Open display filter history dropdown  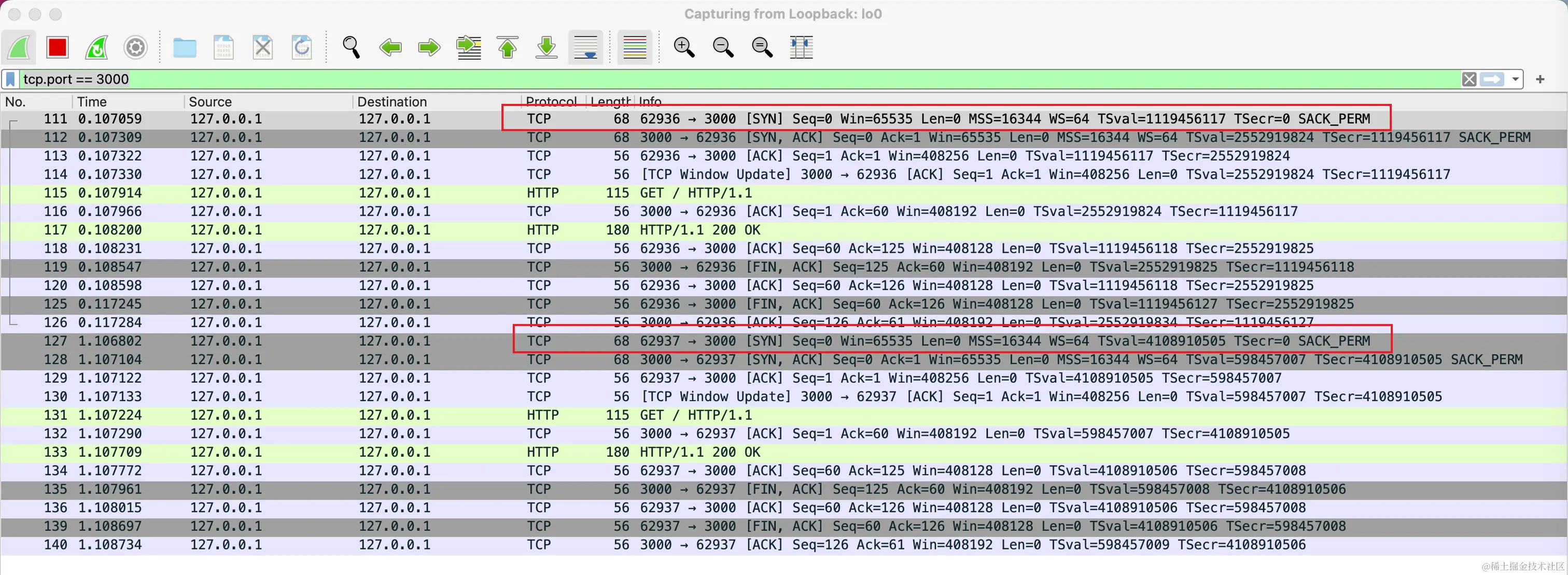1515,79
